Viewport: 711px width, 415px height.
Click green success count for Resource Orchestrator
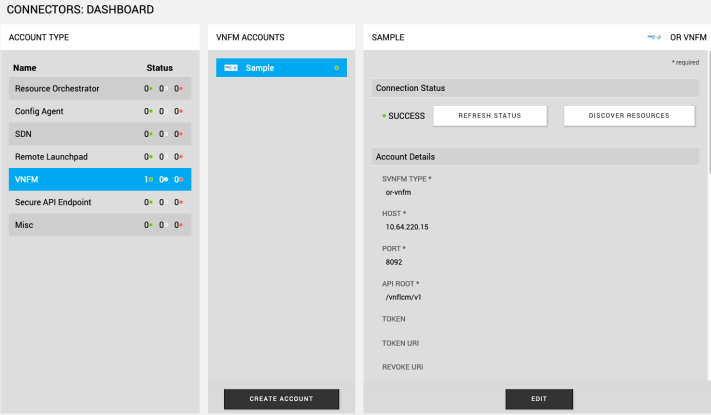pyautogui.click(x=147, y=89)
